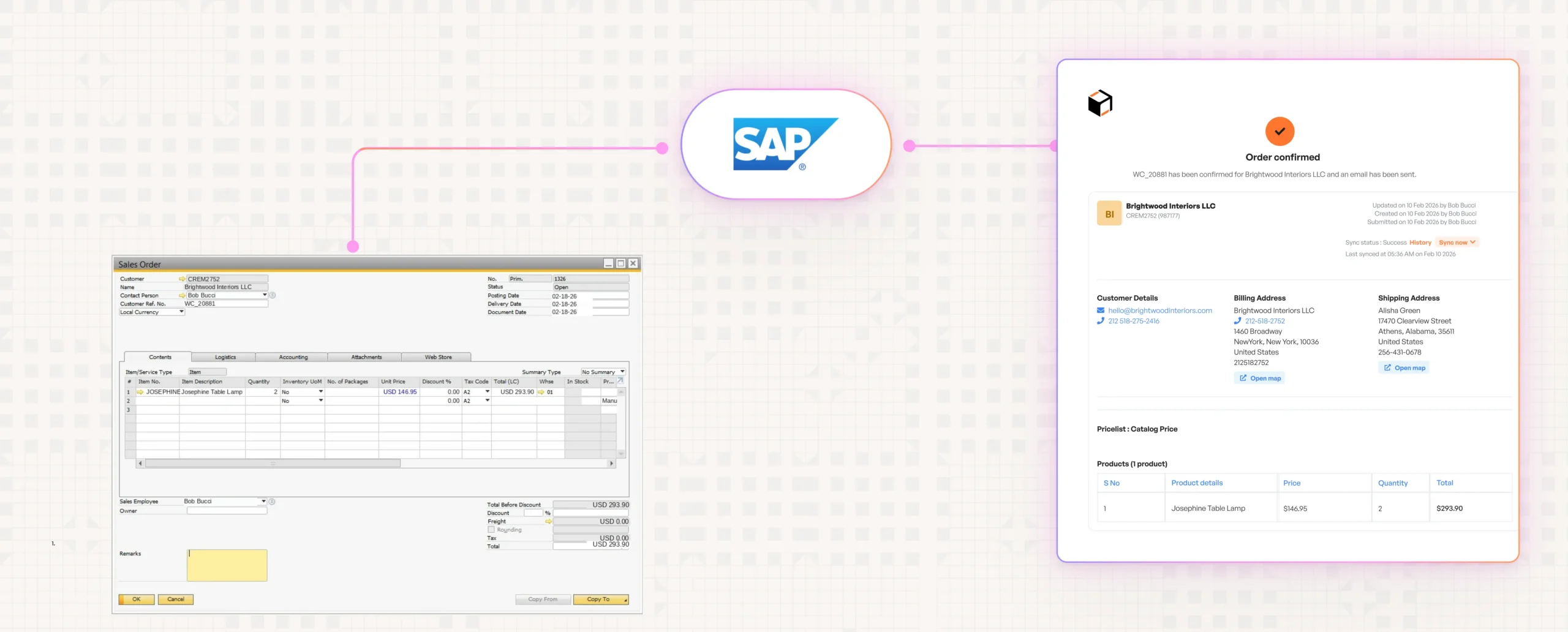
Task: Click the envelope icon beside customer email
Action: click(x=1101, y=310)
